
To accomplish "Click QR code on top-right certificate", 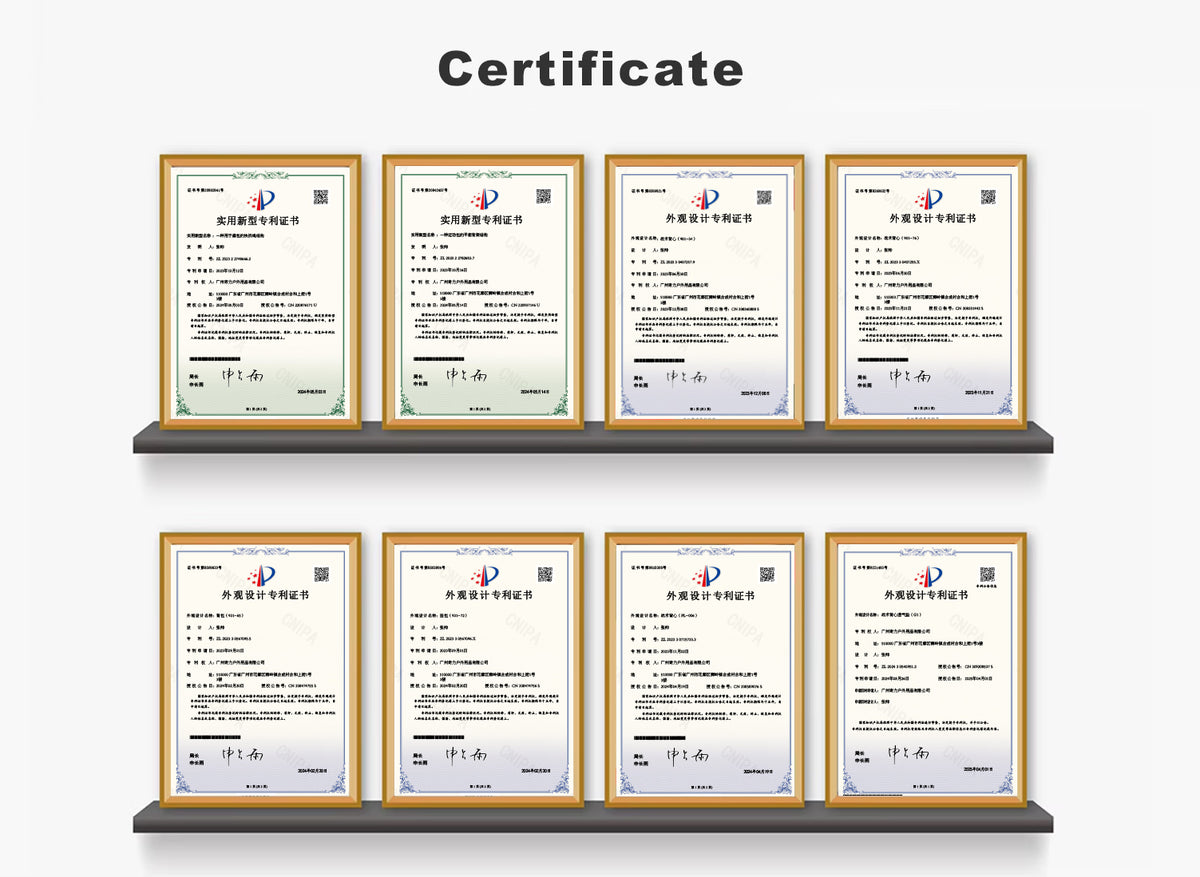I will pos(986,196).
